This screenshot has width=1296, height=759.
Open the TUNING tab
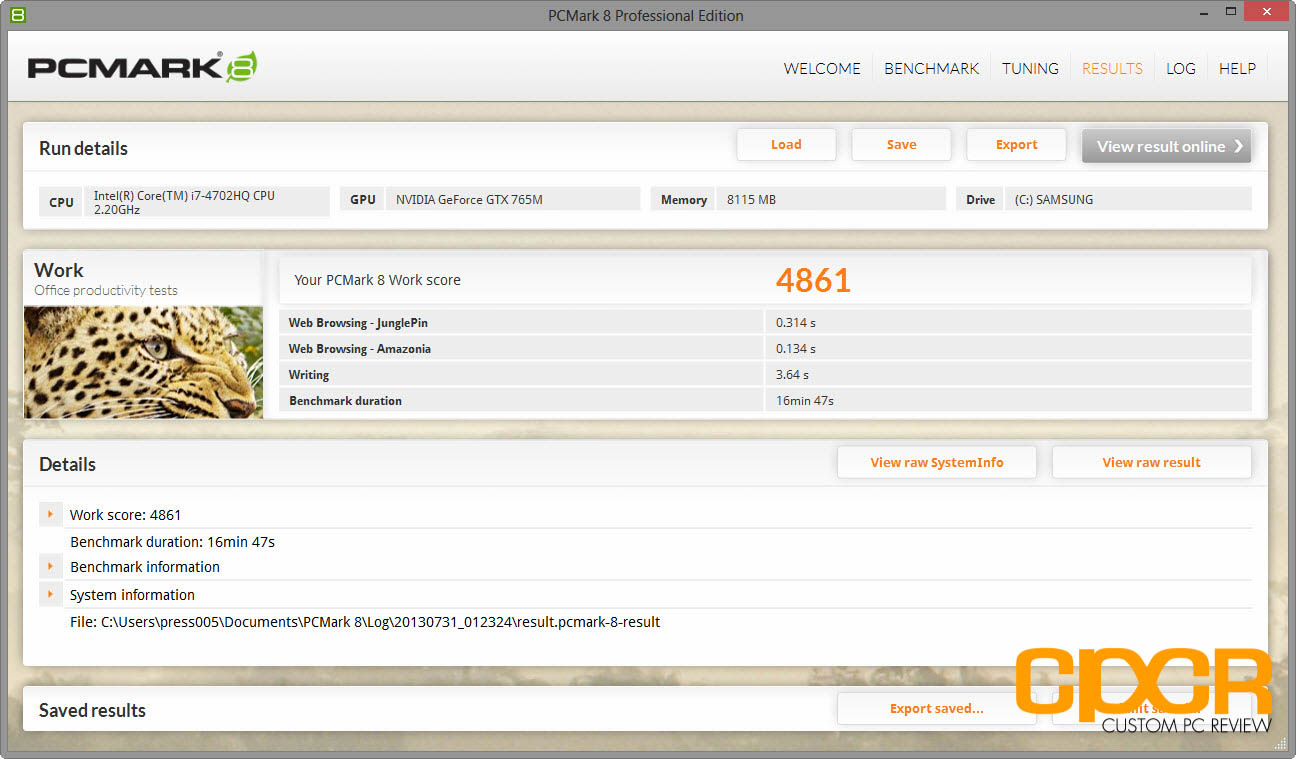[x=1030, y=68]
